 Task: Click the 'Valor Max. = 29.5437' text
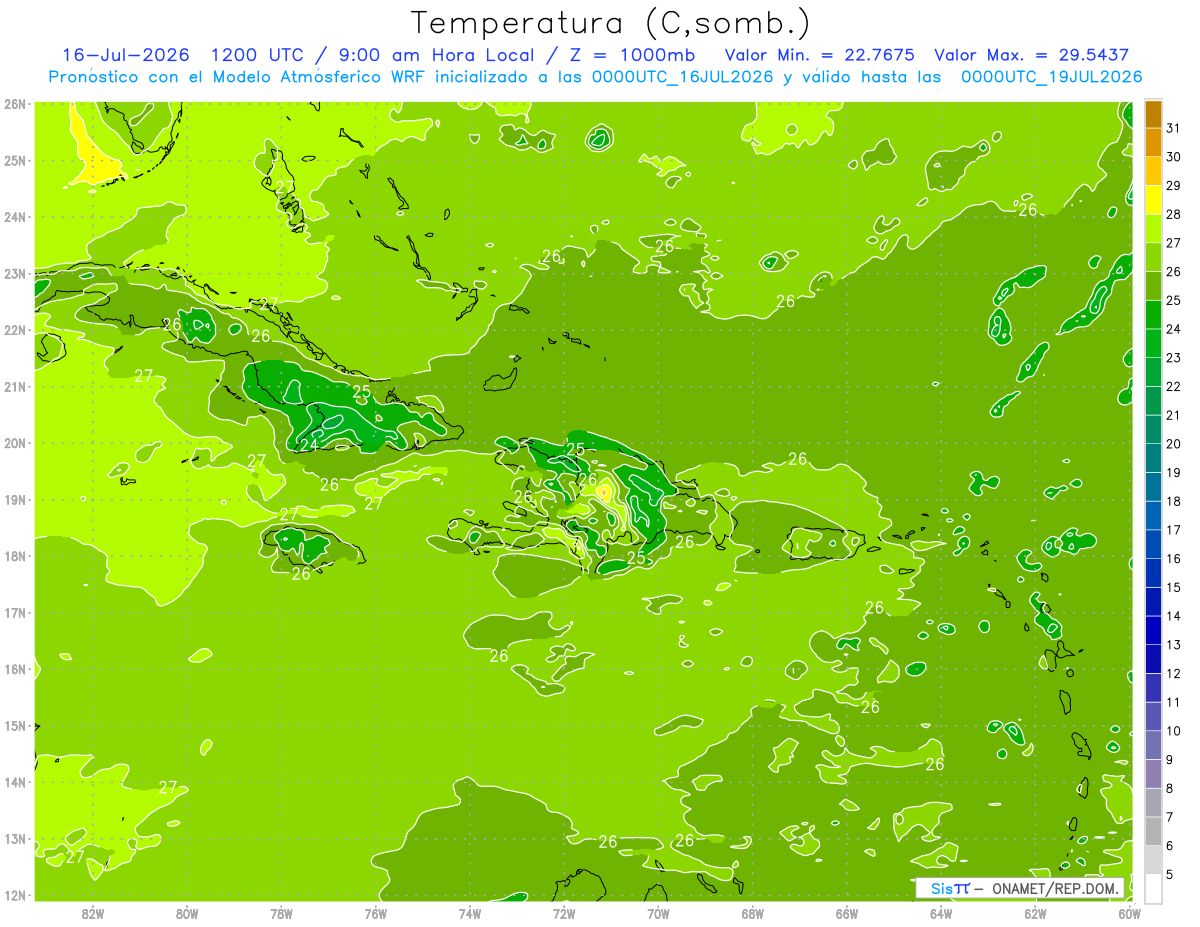1030,55
